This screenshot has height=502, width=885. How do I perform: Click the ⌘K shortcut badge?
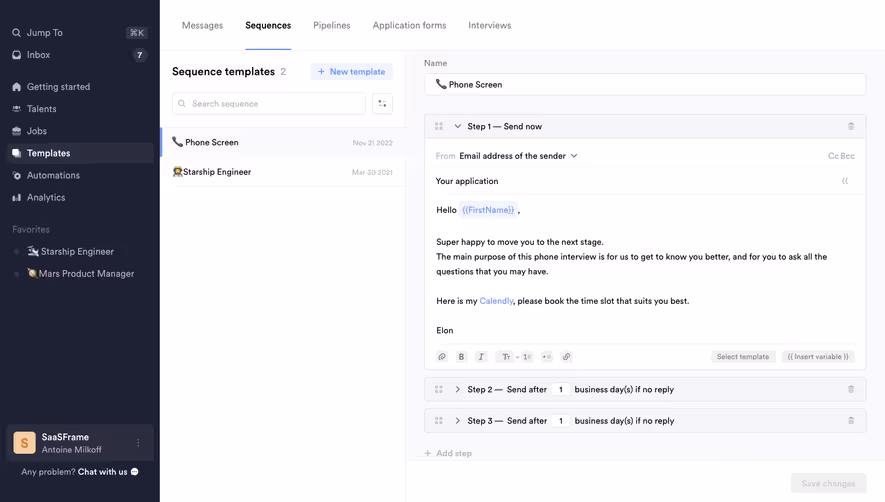coord(137,33)
